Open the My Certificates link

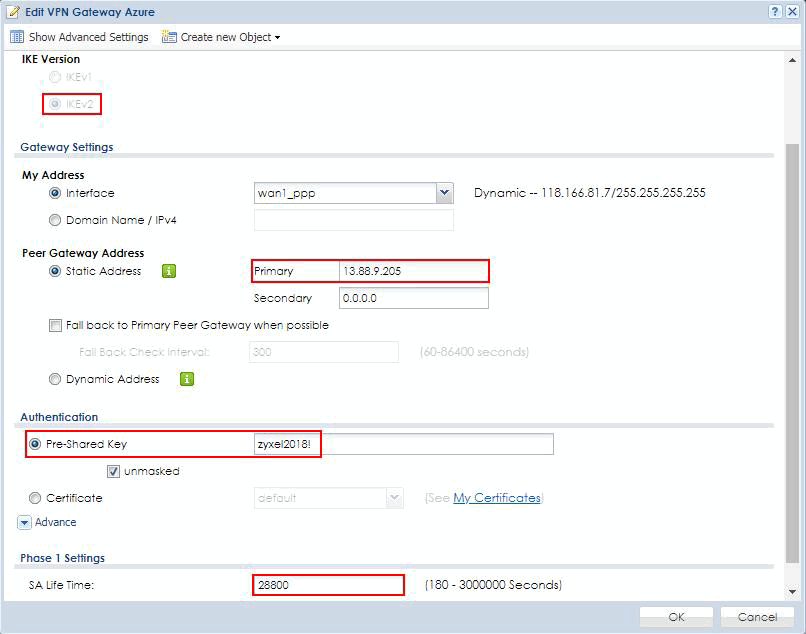point(496,498)
